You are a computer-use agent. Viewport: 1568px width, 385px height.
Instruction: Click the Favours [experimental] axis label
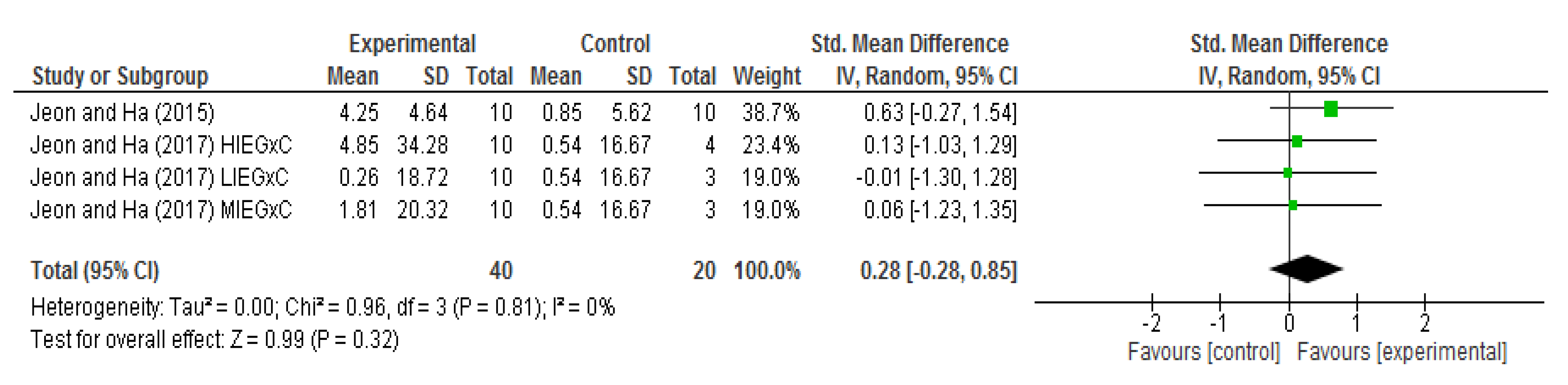(1402, 352)
